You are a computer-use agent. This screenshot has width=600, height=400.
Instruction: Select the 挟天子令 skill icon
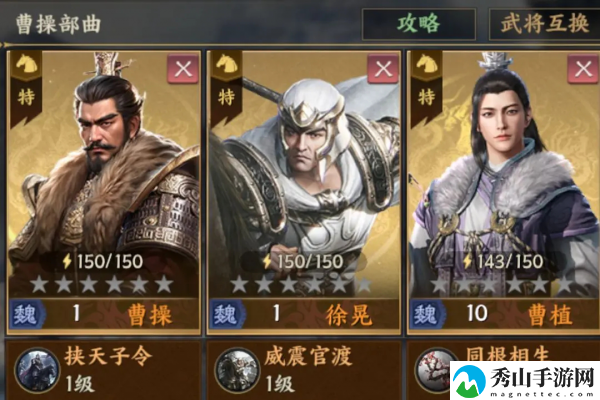coord(37,370)
